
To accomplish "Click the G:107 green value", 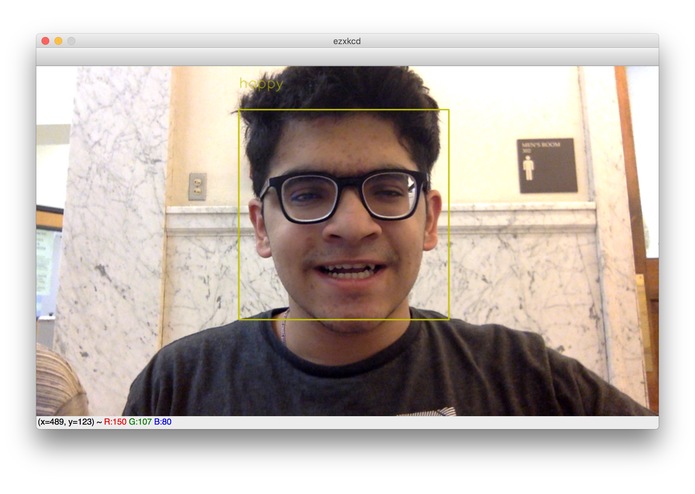I will 140,422.
